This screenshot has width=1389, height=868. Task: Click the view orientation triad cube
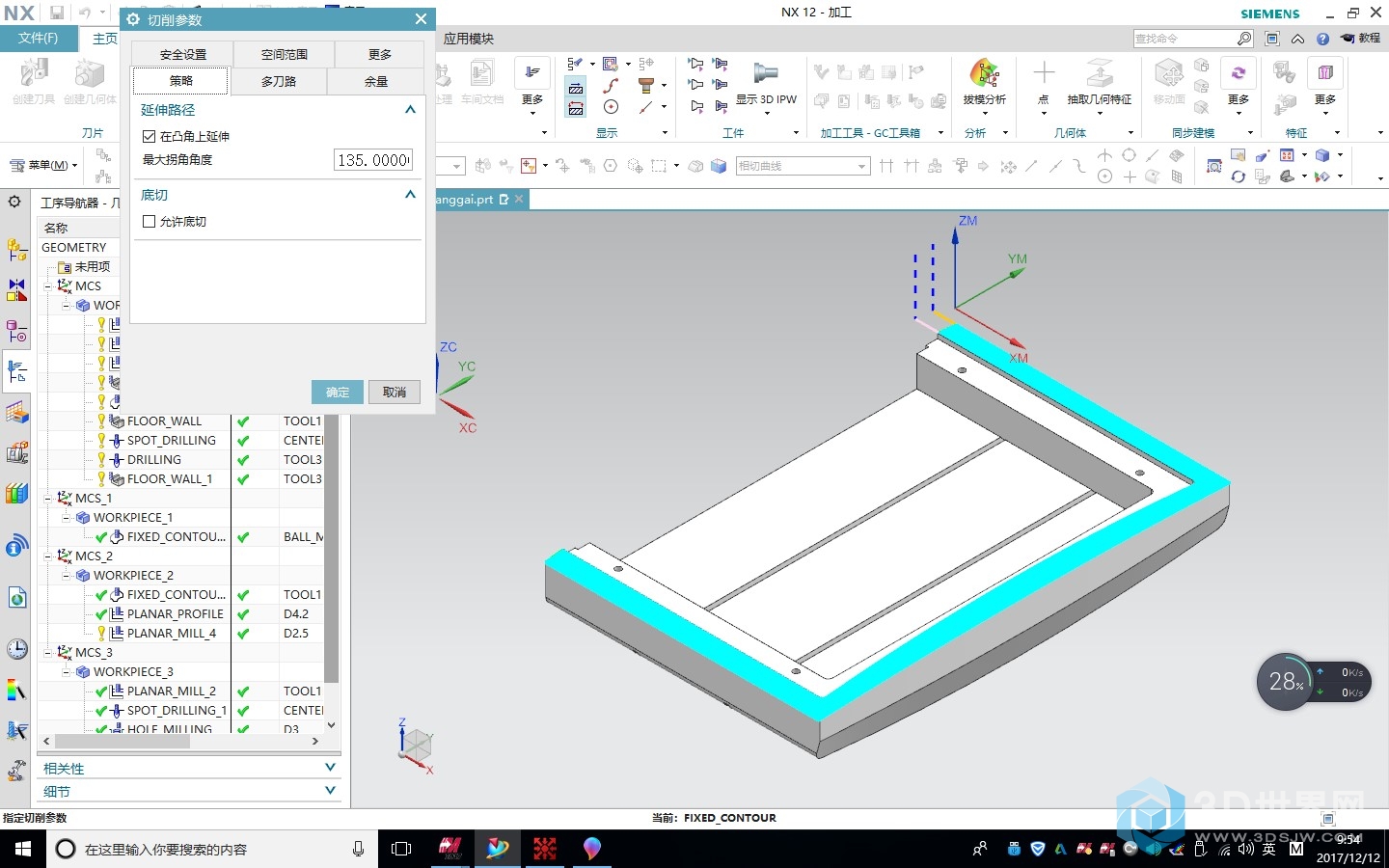(x=417, y=746)
